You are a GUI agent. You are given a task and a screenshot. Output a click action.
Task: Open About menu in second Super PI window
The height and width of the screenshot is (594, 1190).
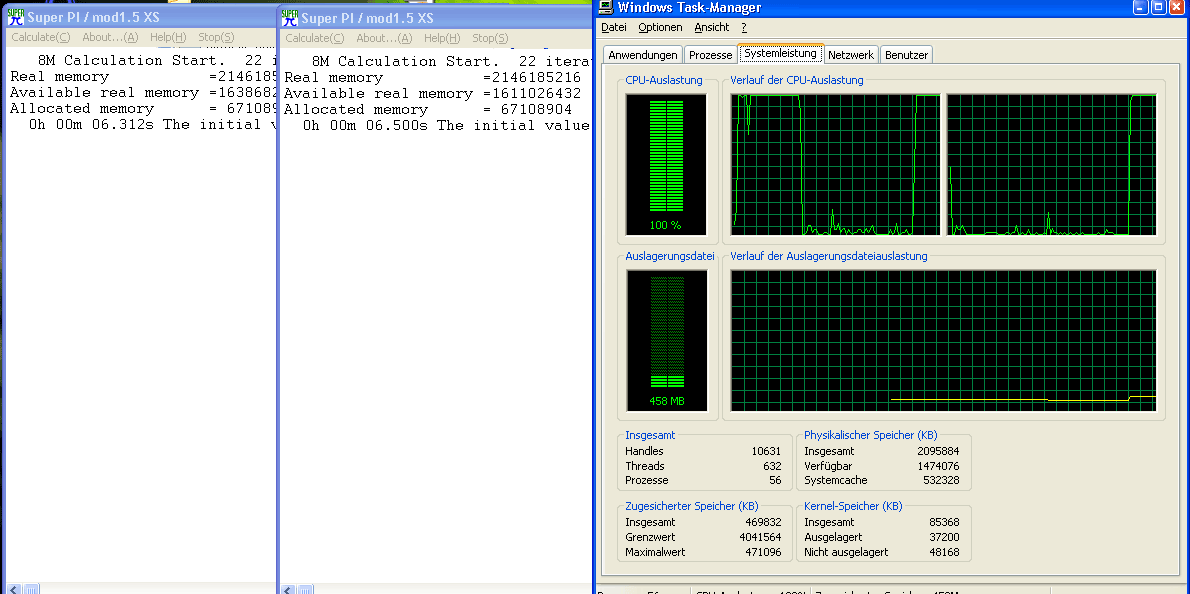384,38
